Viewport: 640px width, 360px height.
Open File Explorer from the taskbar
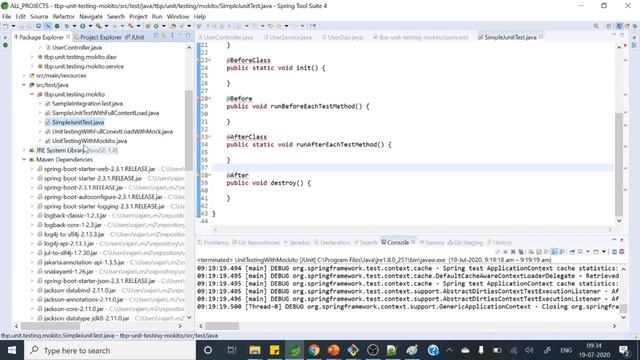tap(255, 350)
